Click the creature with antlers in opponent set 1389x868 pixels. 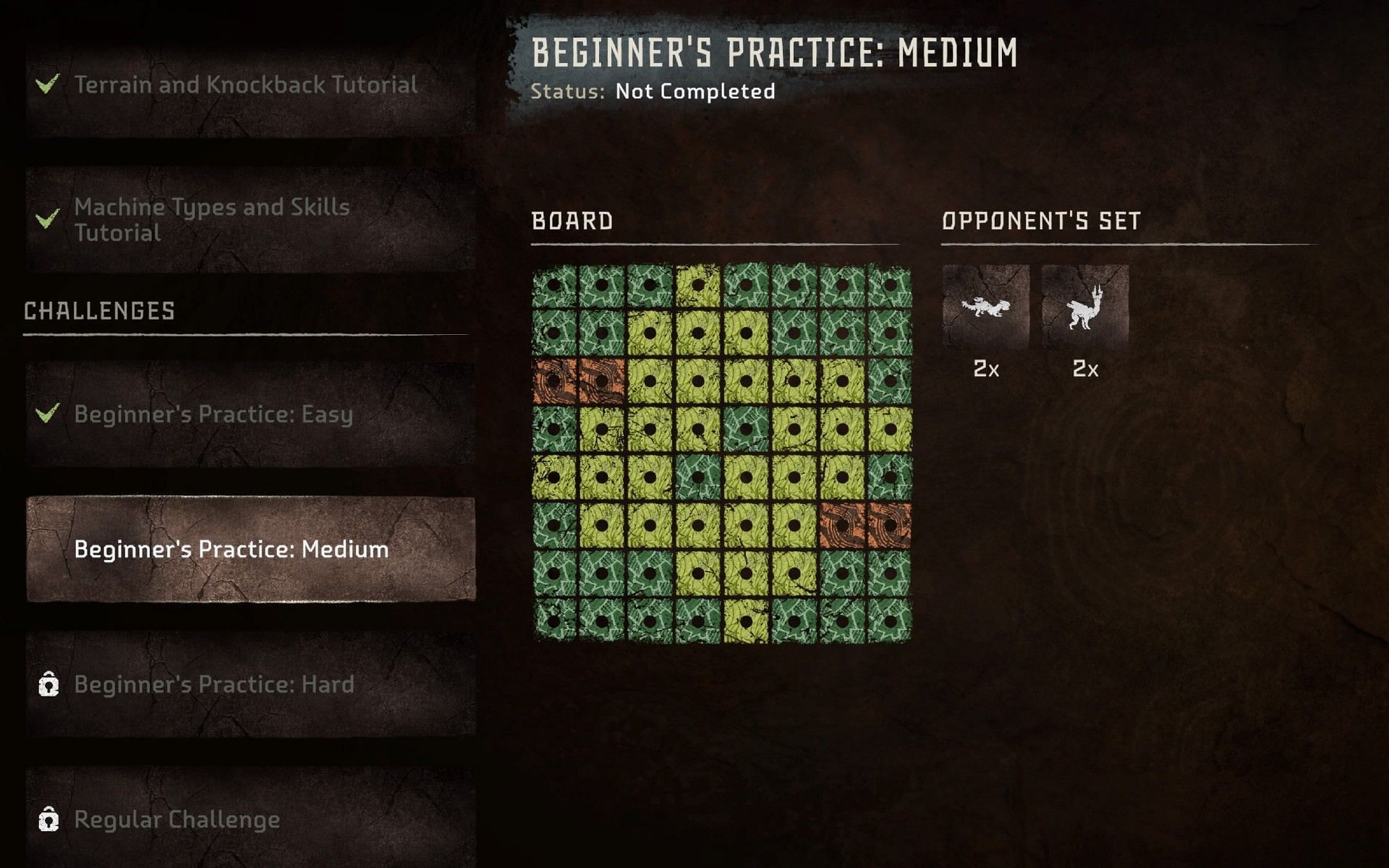coord(1085,310)
